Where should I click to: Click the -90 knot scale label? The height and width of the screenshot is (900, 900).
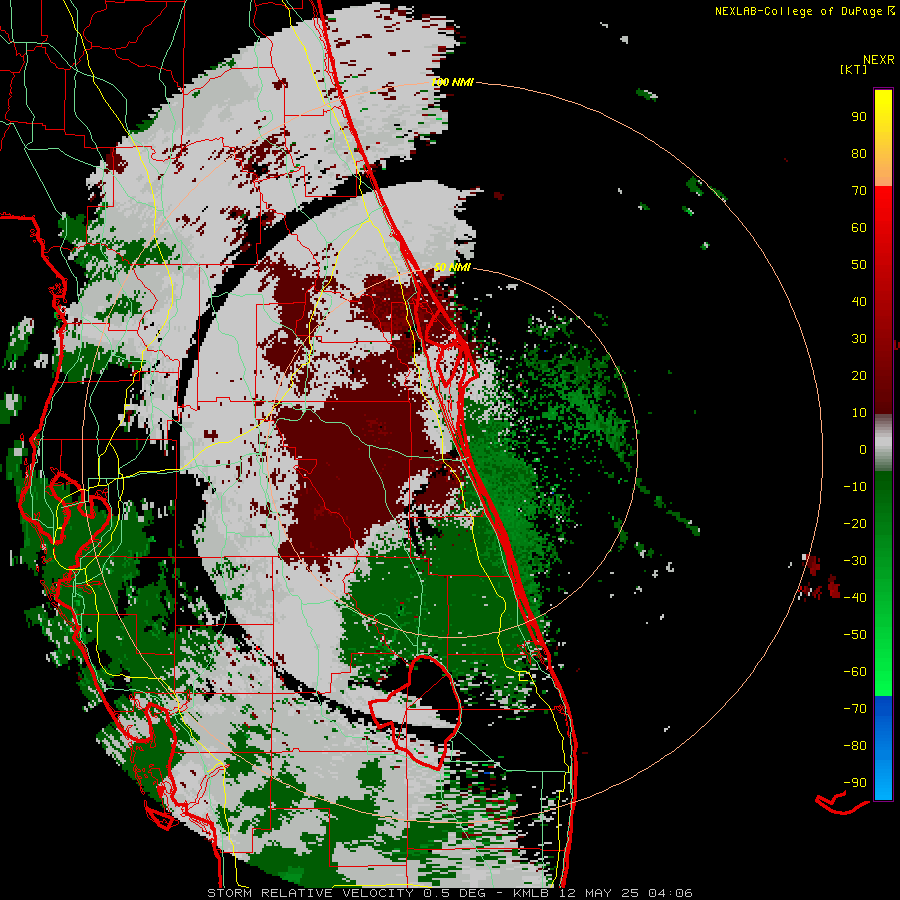855,783
